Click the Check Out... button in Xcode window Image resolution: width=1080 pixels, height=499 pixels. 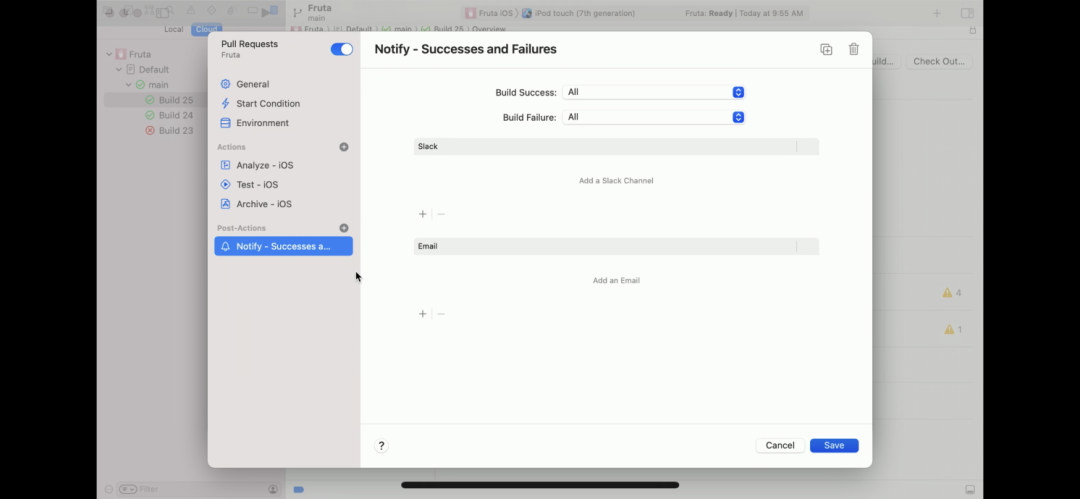click(x=939, y=61)
